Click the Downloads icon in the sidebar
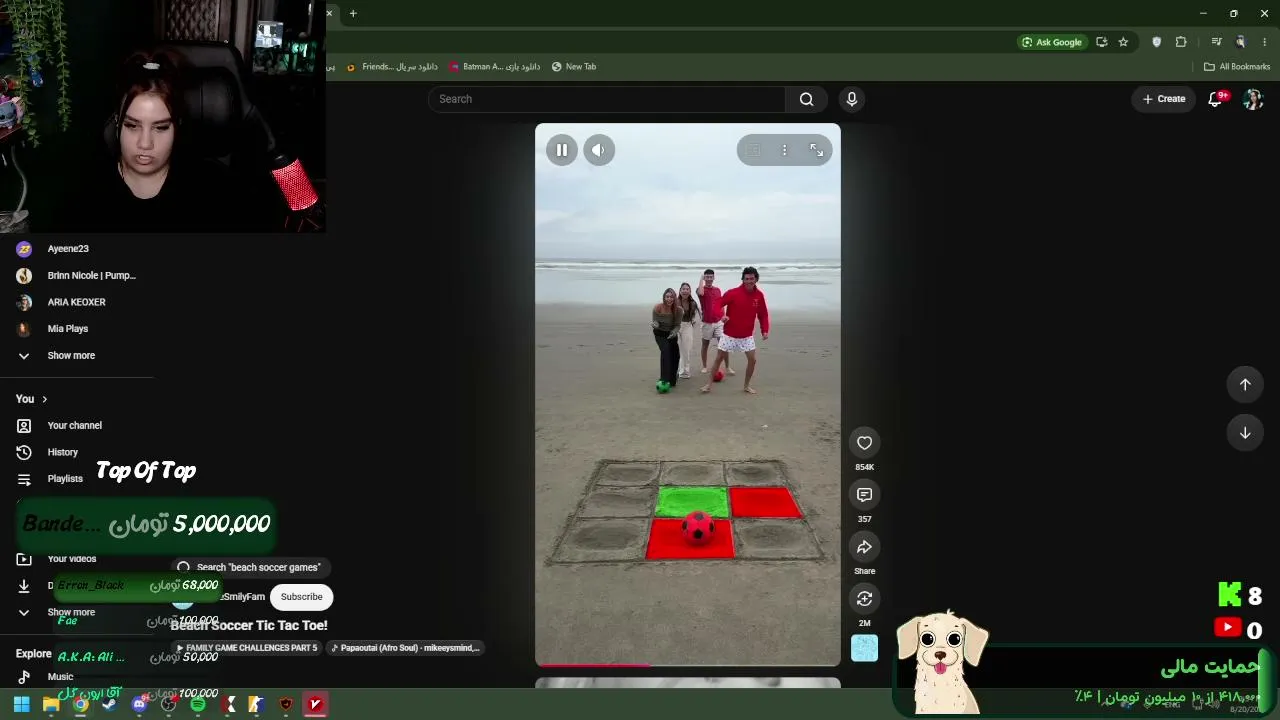Viewport: 1280px width, 720px height. [24, 586]
